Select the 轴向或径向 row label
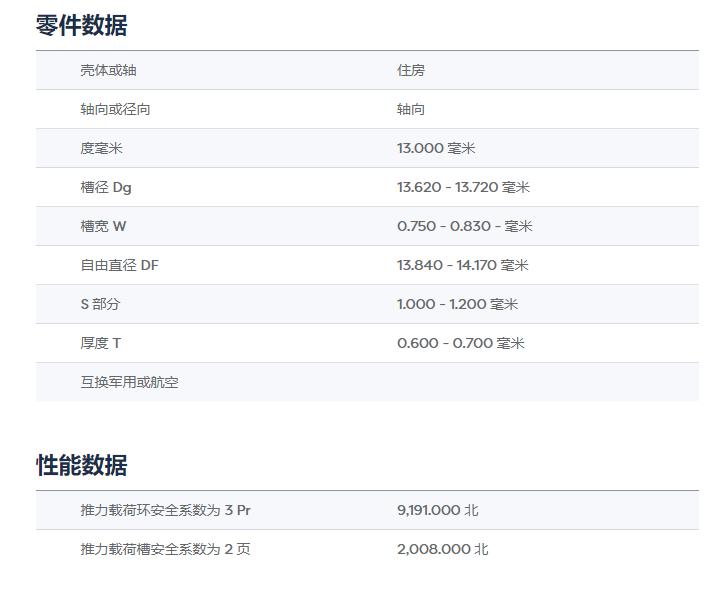This screenshot has height=606, width=709. point(115,109)
